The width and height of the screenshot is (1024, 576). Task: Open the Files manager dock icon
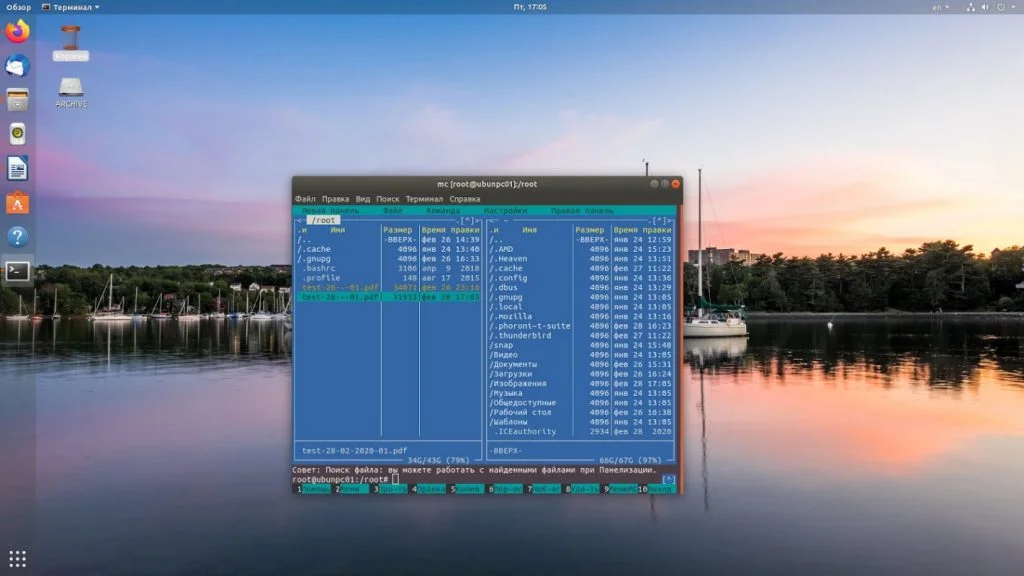coord(17,100)
